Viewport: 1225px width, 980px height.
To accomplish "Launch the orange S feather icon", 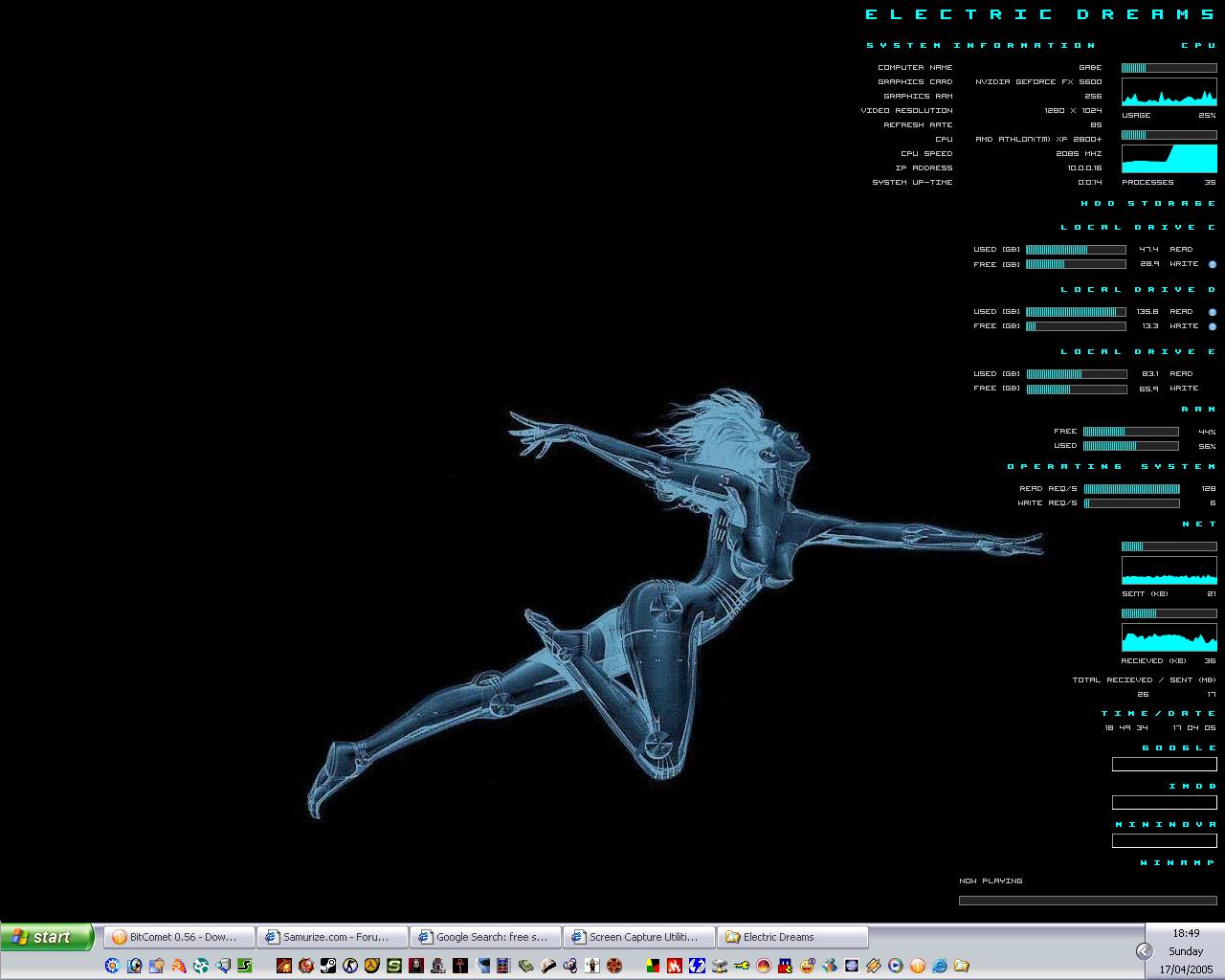I will (178, 966).
